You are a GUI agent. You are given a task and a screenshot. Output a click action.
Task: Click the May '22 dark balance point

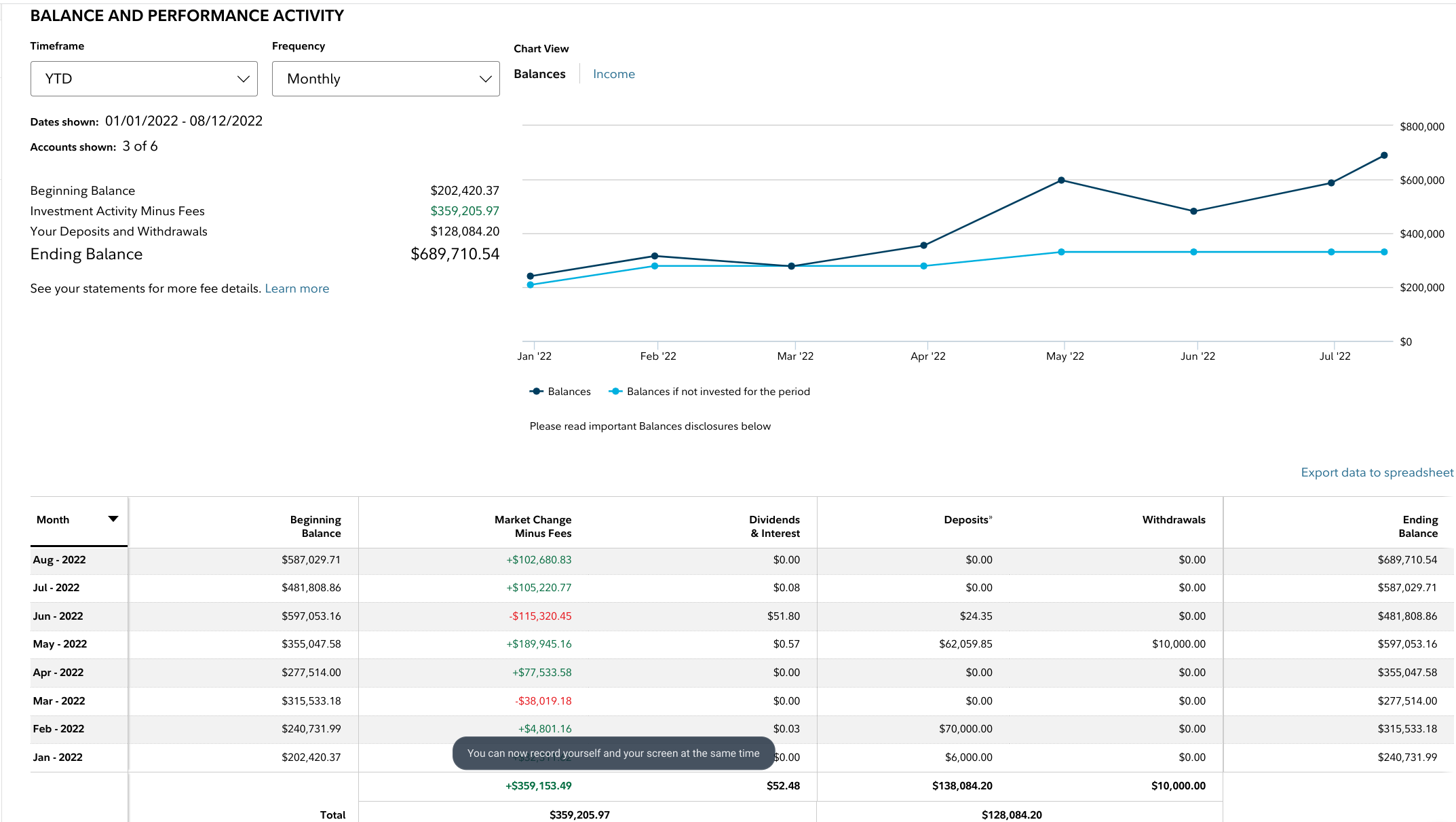pyautogui.click(x=1061, y=181)
